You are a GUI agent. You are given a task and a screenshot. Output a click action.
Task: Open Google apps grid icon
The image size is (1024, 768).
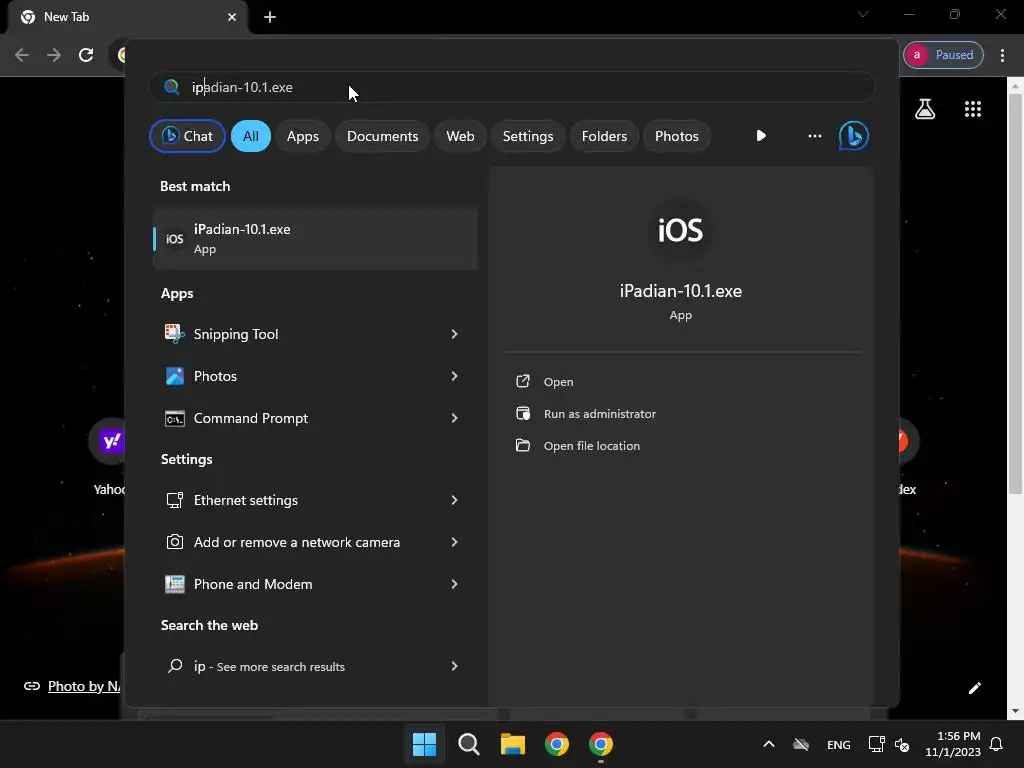(973, 109)
